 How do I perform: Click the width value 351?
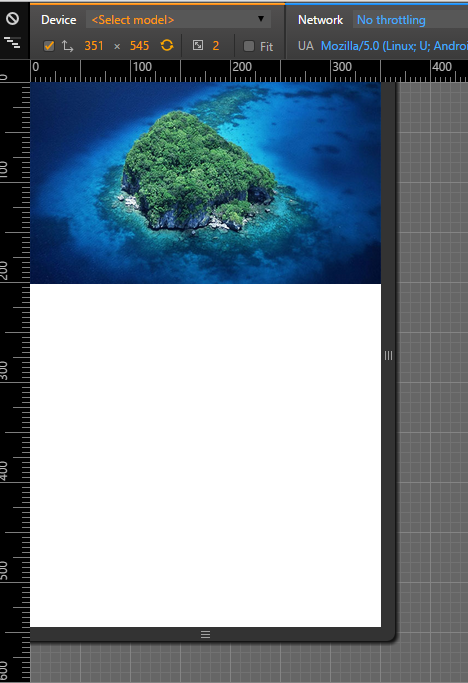[94, 46]
